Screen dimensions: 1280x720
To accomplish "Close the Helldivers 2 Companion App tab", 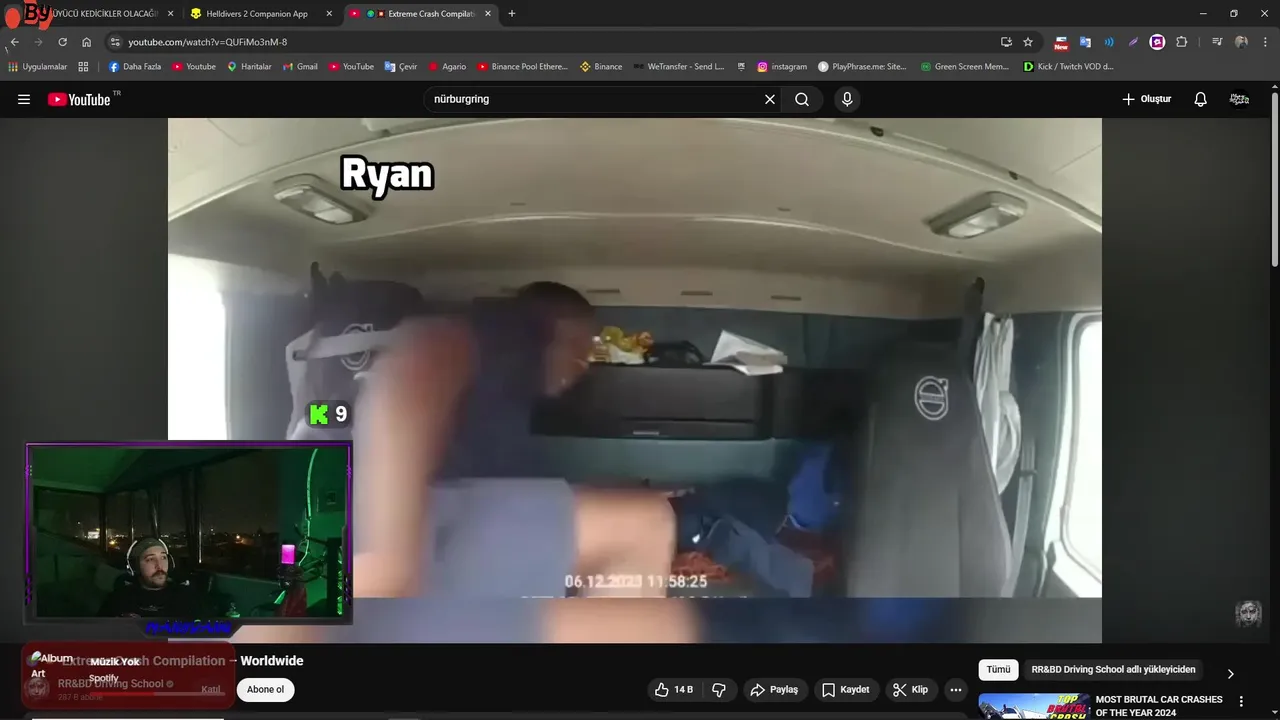I will [329, 14].
